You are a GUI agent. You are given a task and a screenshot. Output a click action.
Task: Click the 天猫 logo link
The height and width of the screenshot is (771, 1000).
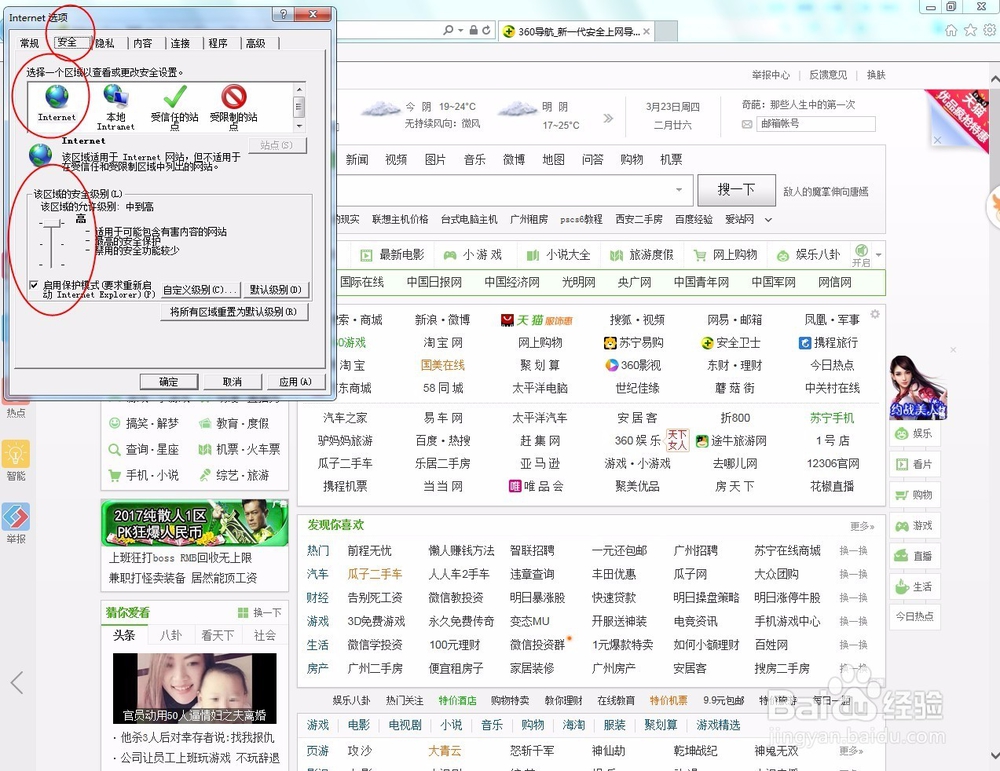(537, 320)
